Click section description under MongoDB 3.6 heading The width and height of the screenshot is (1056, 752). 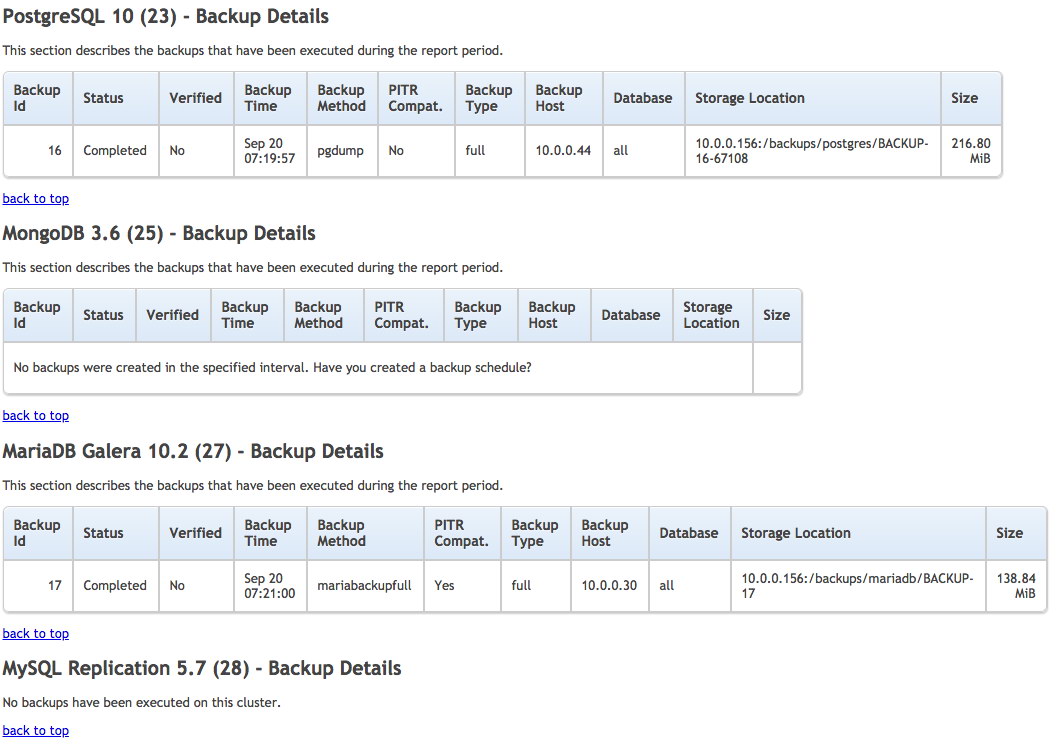253,267
